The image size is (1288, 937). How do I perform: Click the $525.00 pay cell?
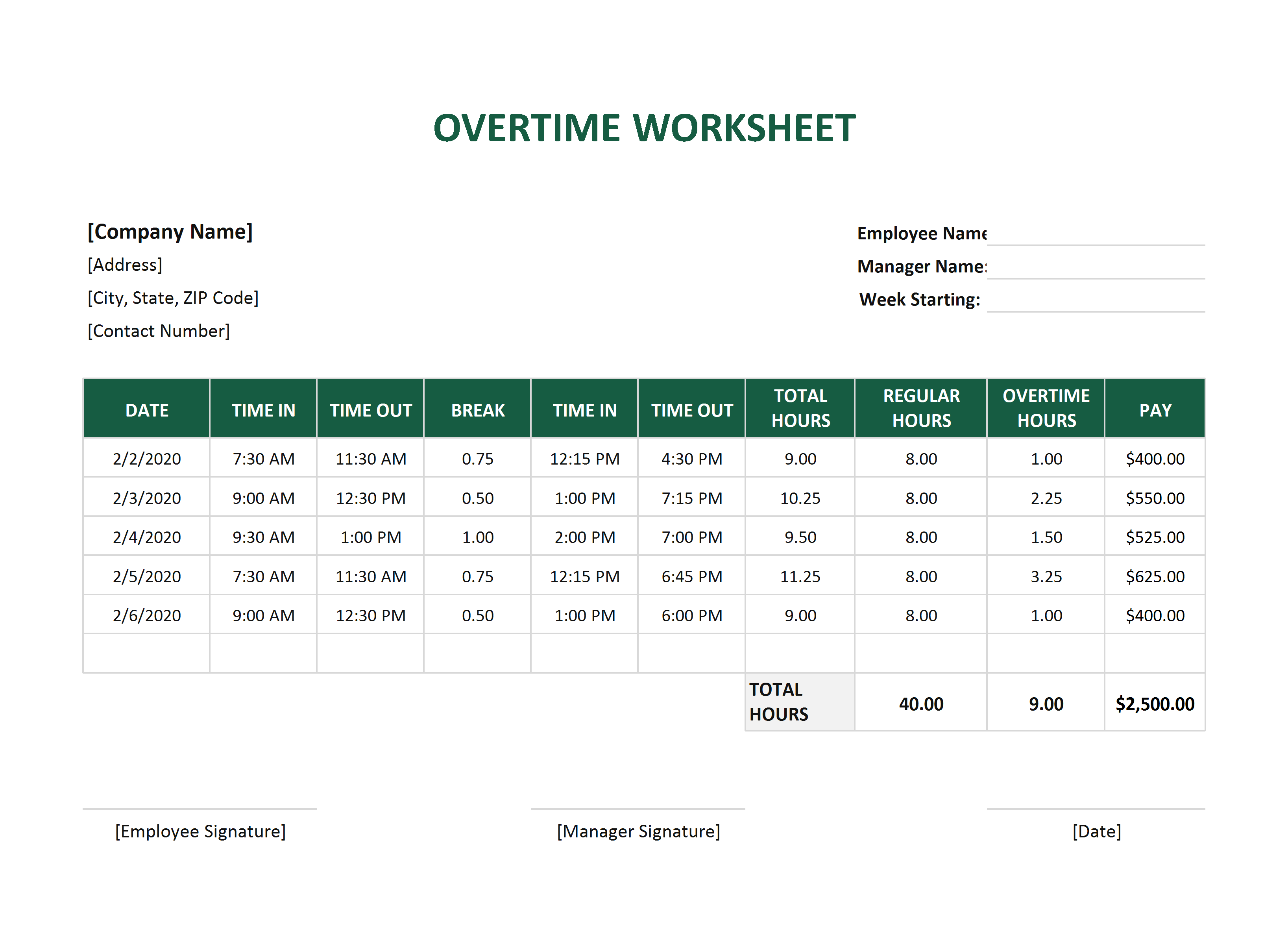pyautogui.click(x=1155, y=537)
